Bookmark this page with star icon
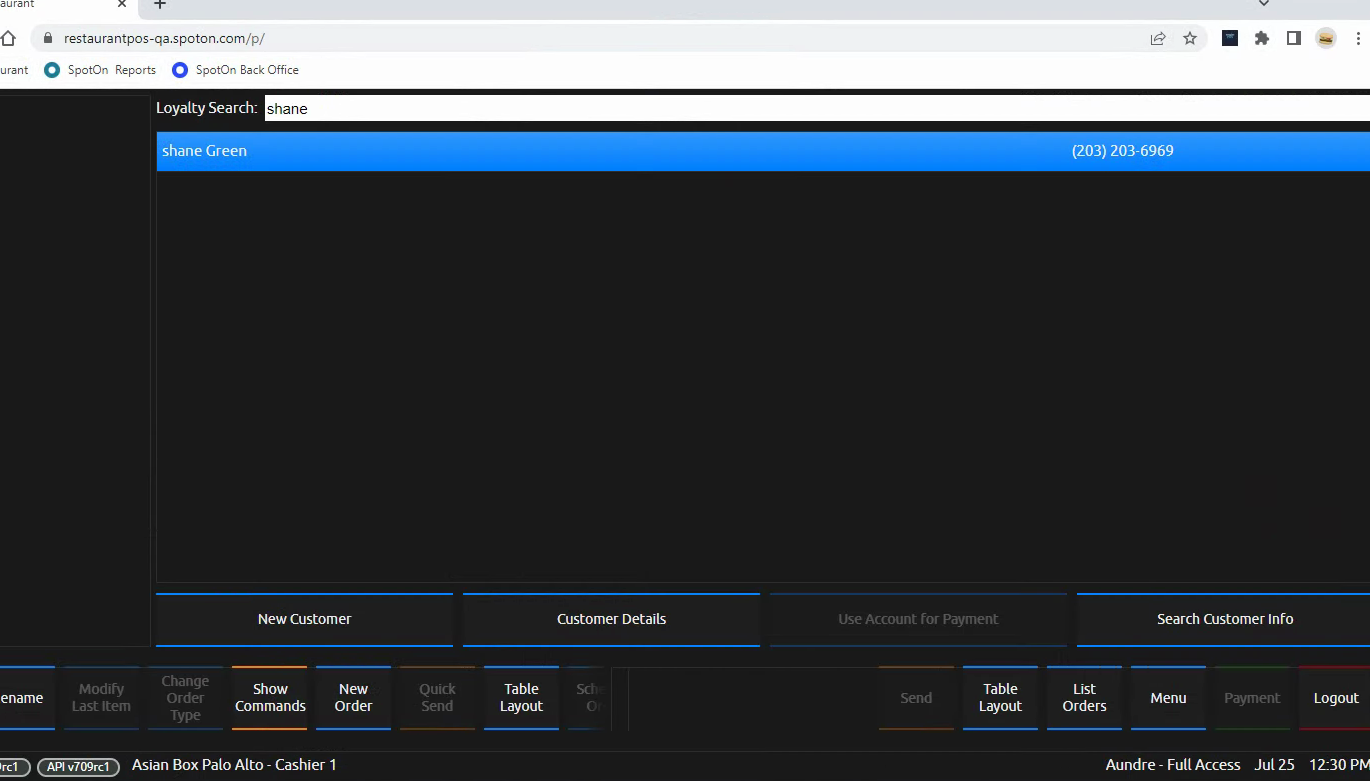 [x=1190, y=38]
